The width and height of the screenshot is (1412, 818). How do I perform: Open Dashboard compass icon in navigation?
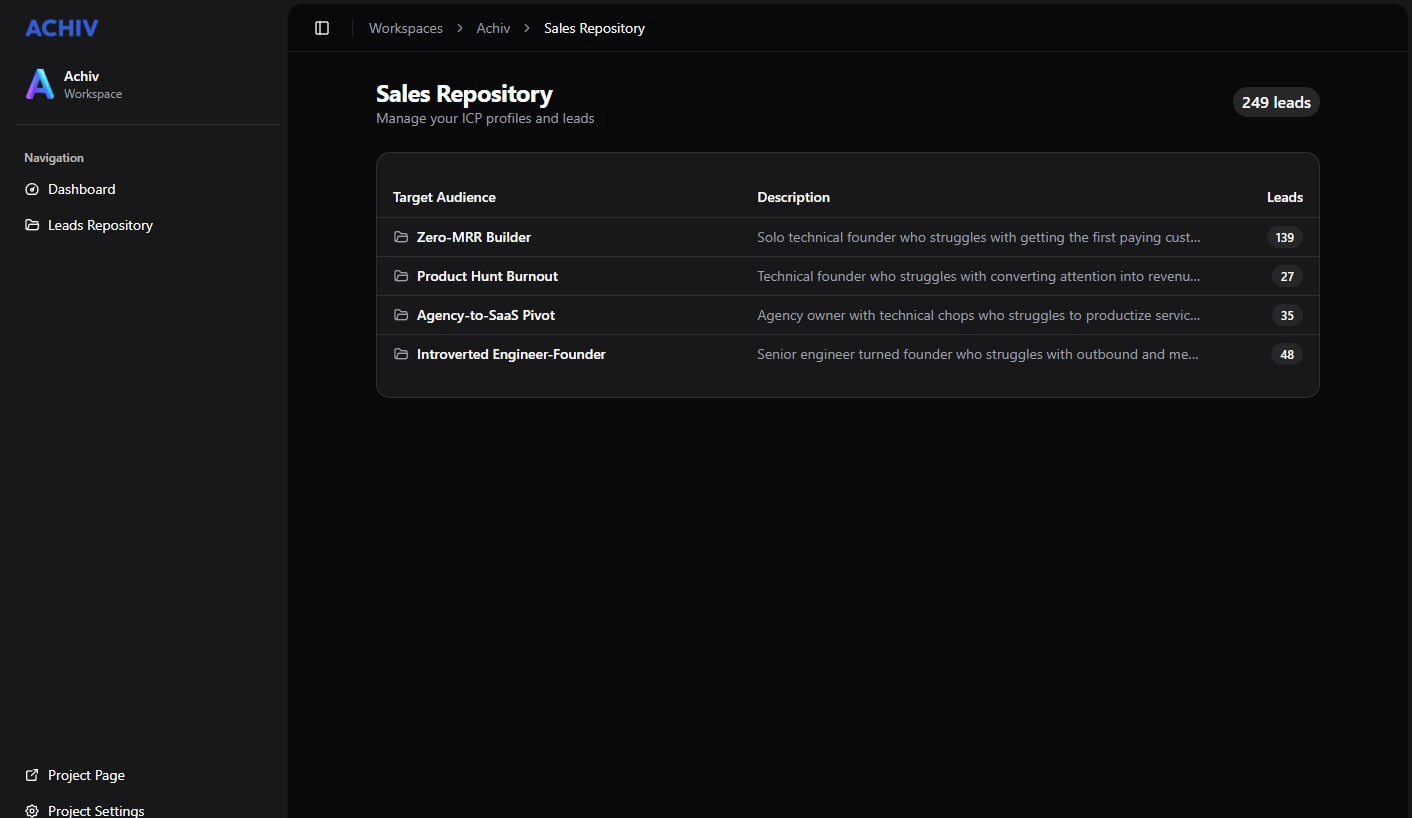[32, 189]
